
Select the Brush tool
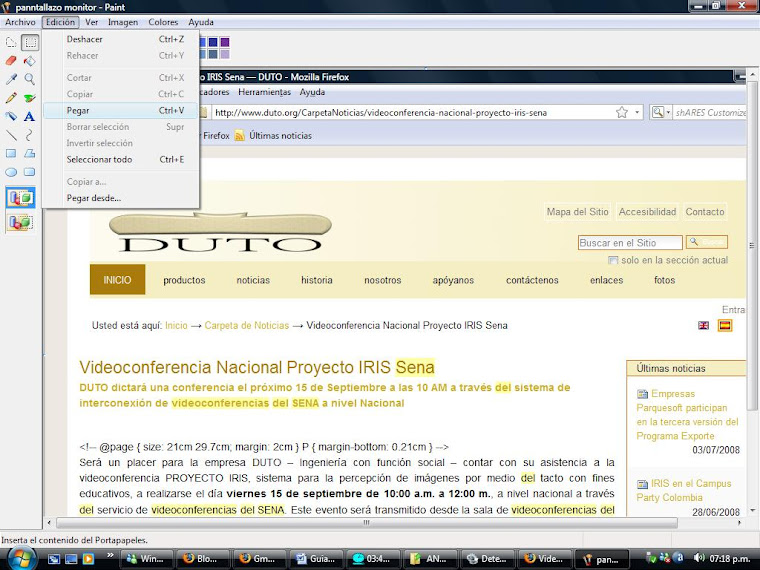[x=30, y=98]
